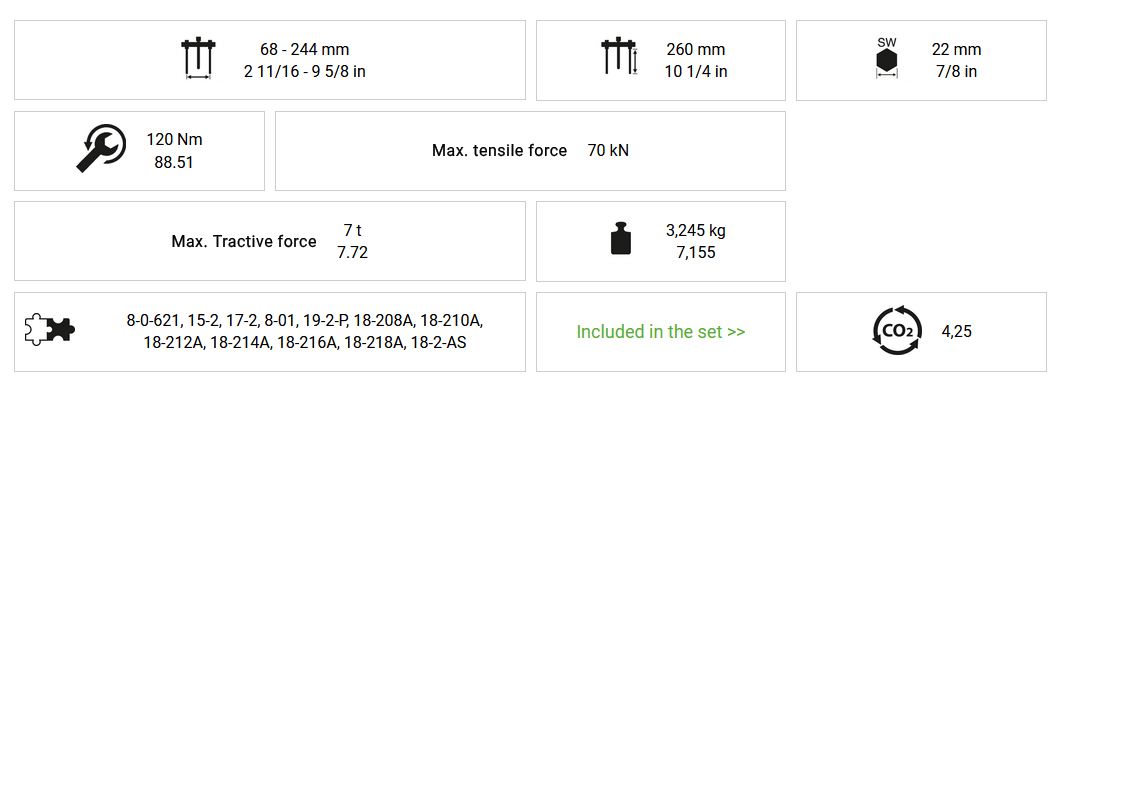Click the puller reach depth icon
This screenshot has height=793, width=1122.
pos(619,57)
